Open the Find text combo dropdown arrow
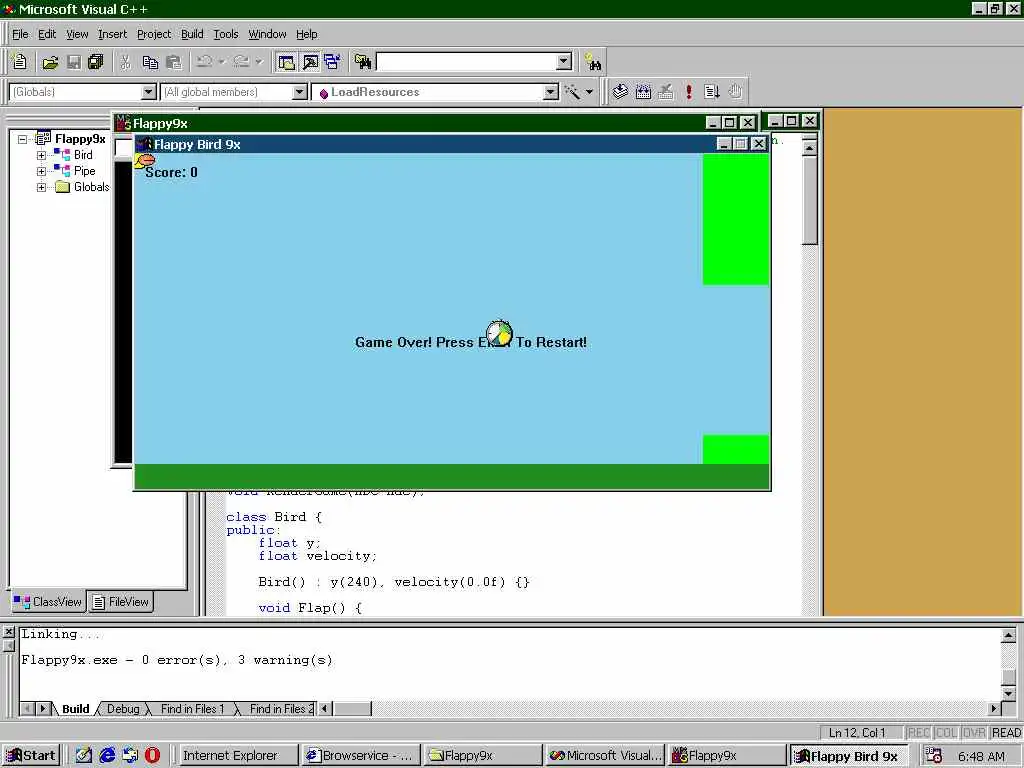This screenshot has height=768, width=1024. (x=564, y=62)
